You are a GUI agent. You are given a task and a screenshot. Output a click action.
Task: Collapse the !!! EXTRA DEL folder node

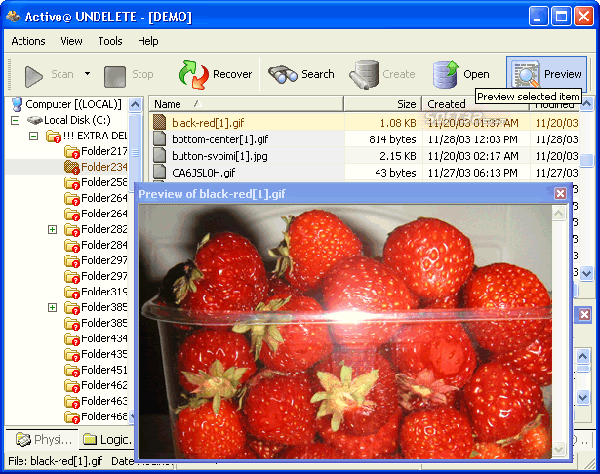tap(33, 136)
